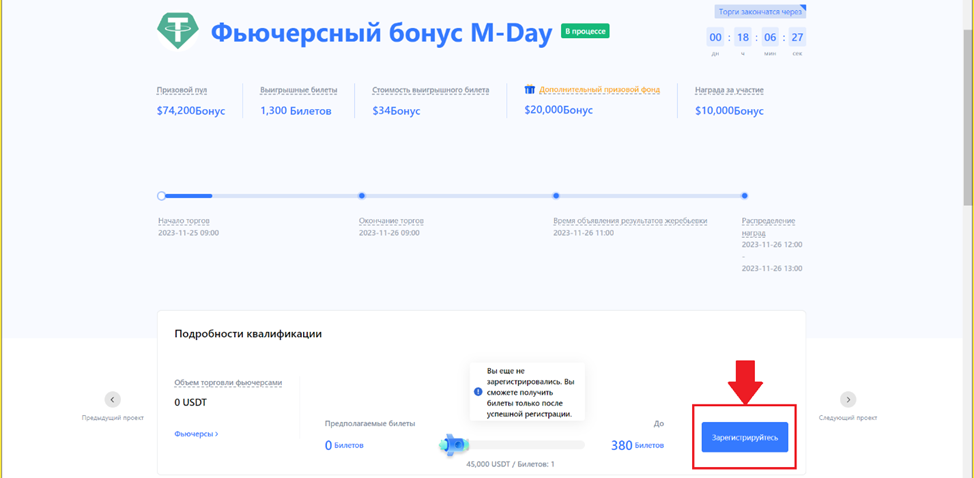Click the hours box in countdown timer
The image size is (974, 478).
click(742, 37)
